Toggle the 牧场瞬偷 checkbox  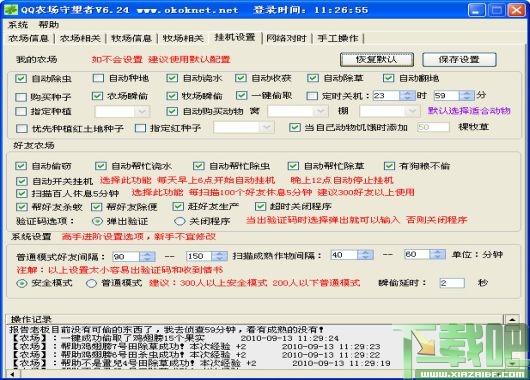[x=172, y=96]
